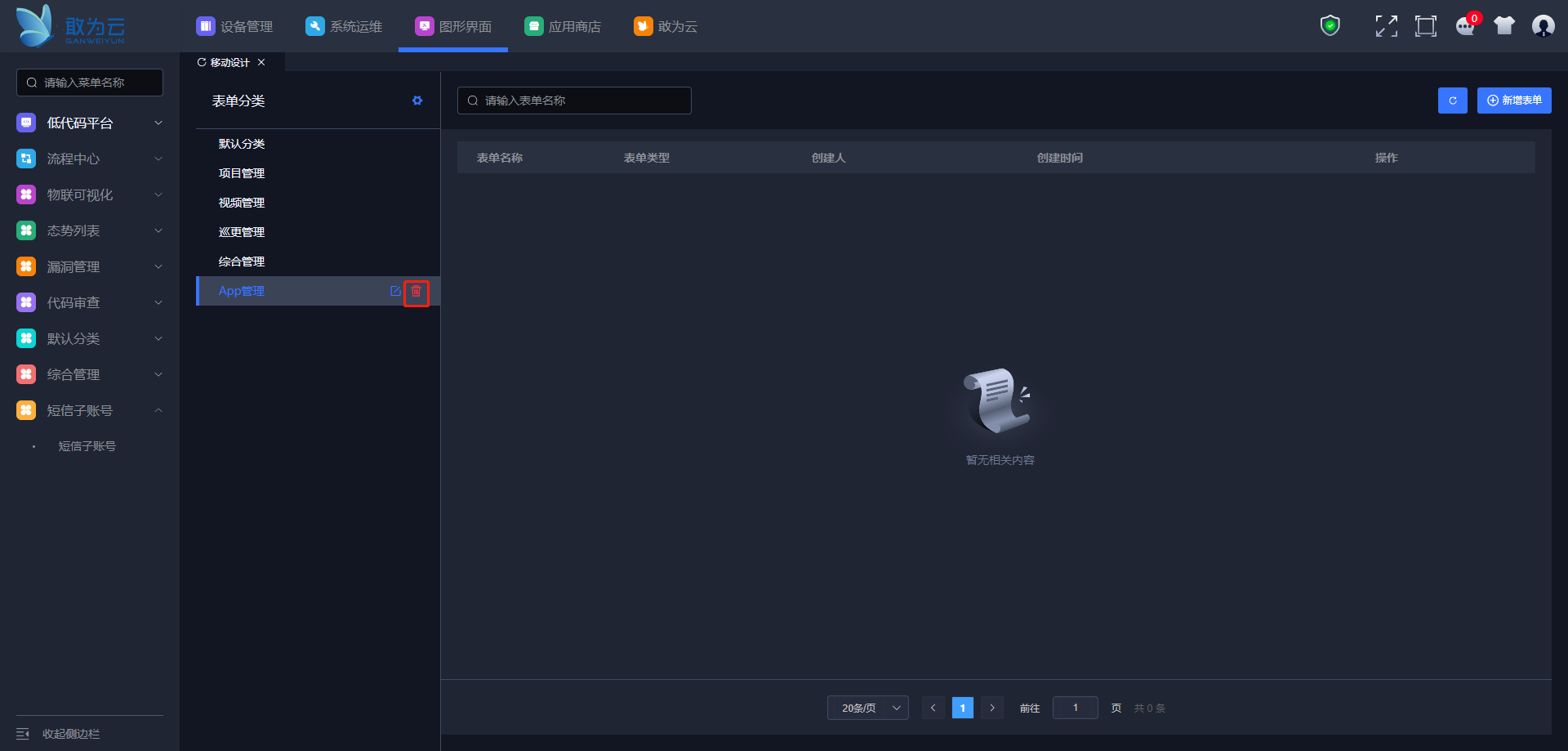
Task: Click the 代码审查 sidebar icon
Action: click(26, 302)
